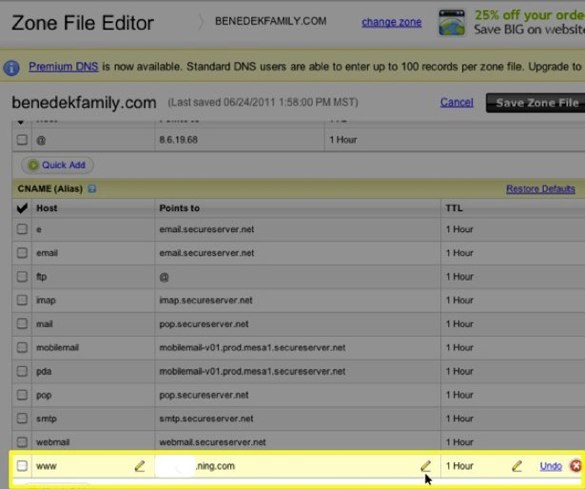Viewport: 585px width, 489px height.
Task: Edit the ning.com points-to pencil icon
Action: pos(425,466)
